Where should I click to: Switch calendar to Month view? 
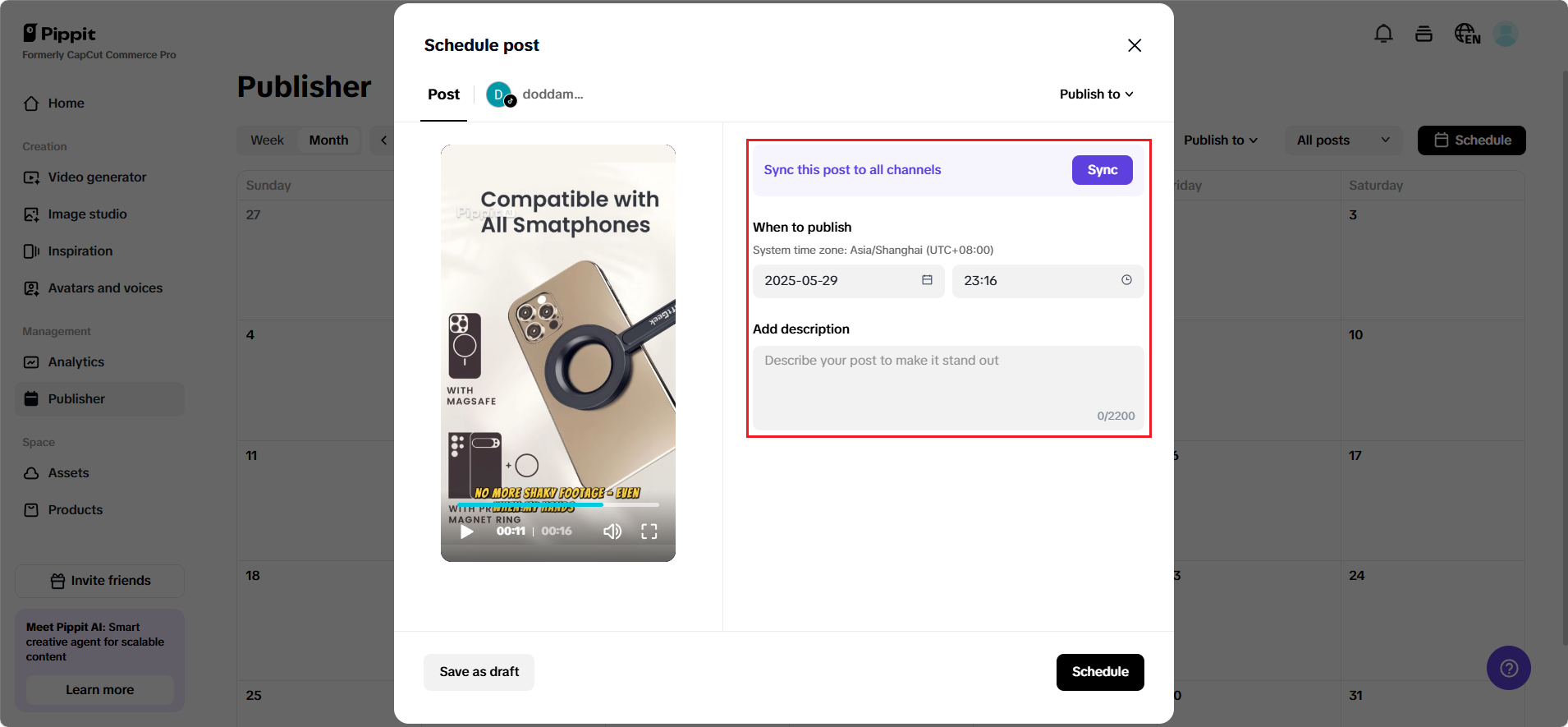[328, 140]
